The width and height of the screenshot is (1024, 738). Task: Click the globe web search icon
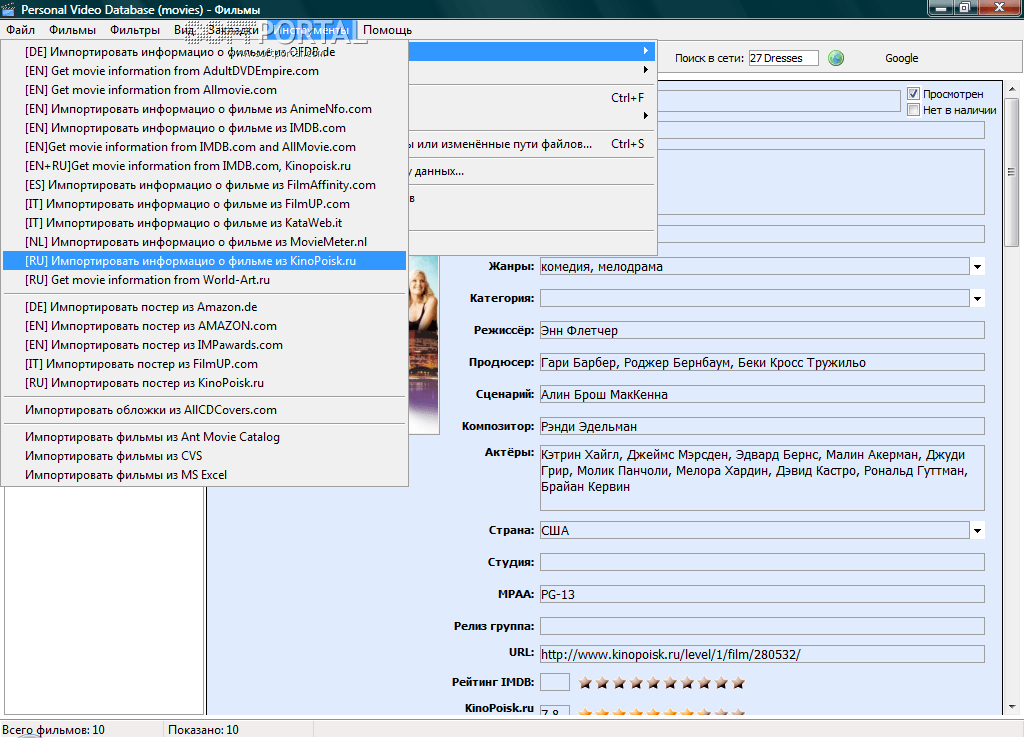click(x=836, y=58)
